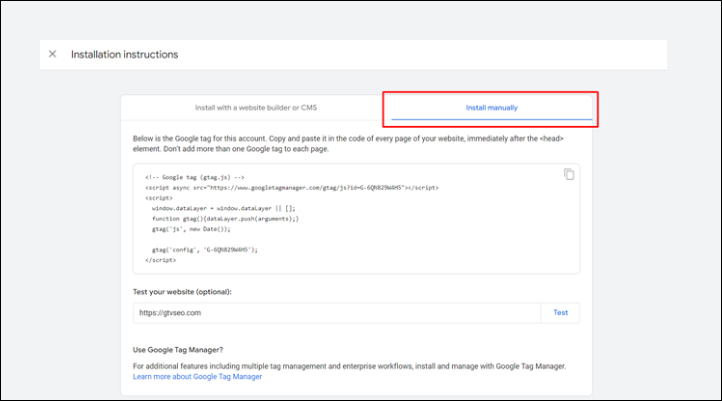Click the script async src line
The width and height of the screenshot is (722, 401).
(292, 188)
